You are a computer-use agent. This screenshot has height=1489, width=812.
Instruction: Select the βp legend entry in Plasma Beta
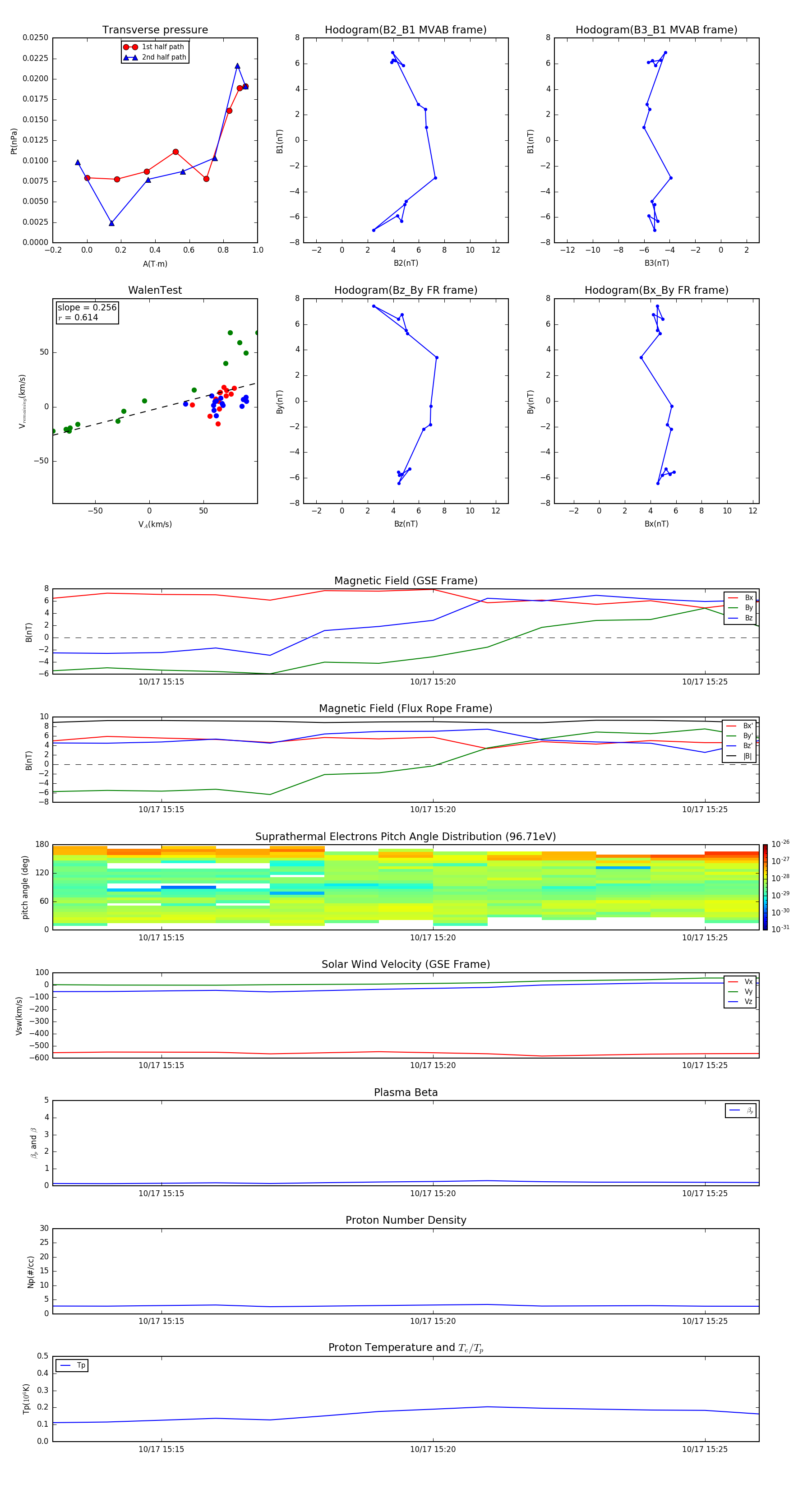click(741, 1110)
